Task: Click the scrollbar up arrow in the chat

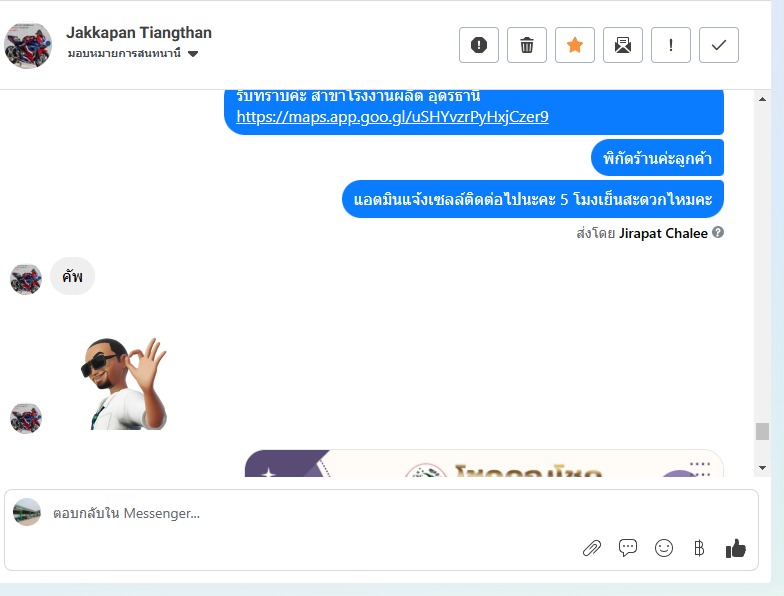Action: point(762,99)
